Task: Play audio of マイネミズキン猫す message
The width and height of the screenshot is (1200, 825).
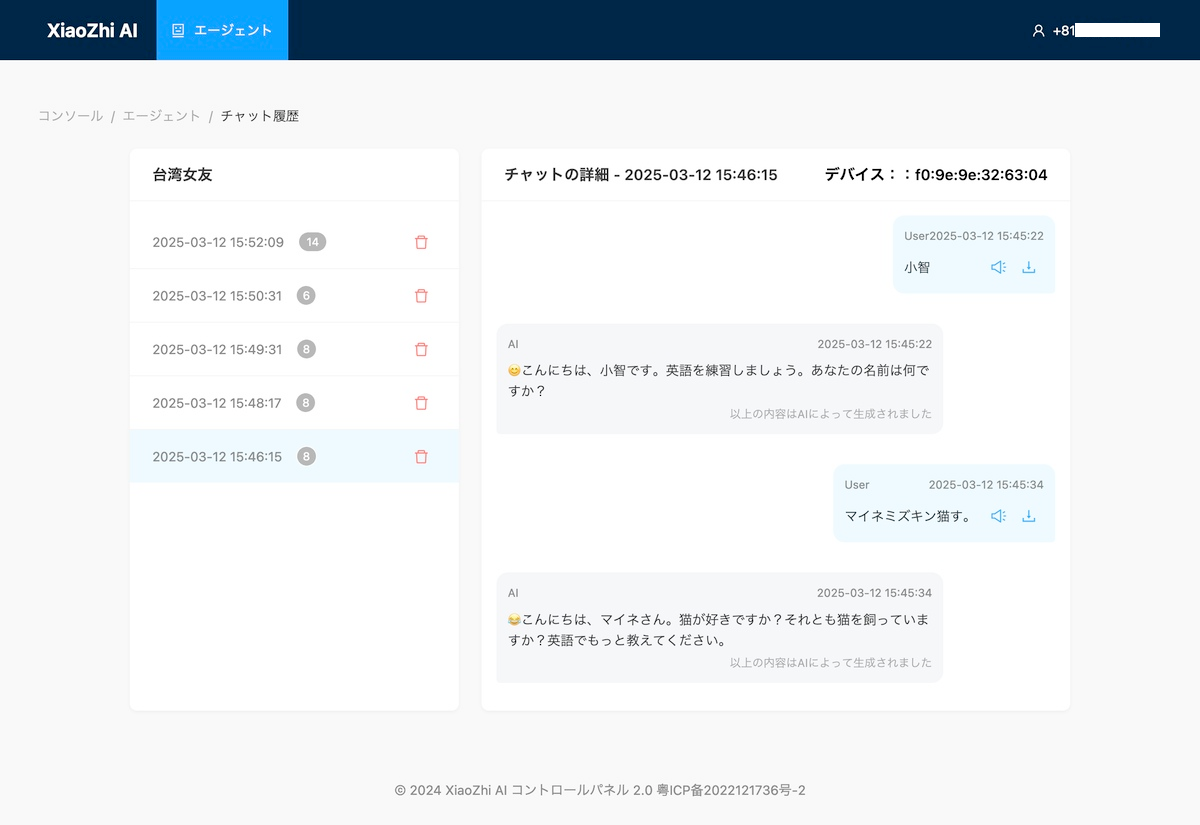Action: click(x=998, y=516)
